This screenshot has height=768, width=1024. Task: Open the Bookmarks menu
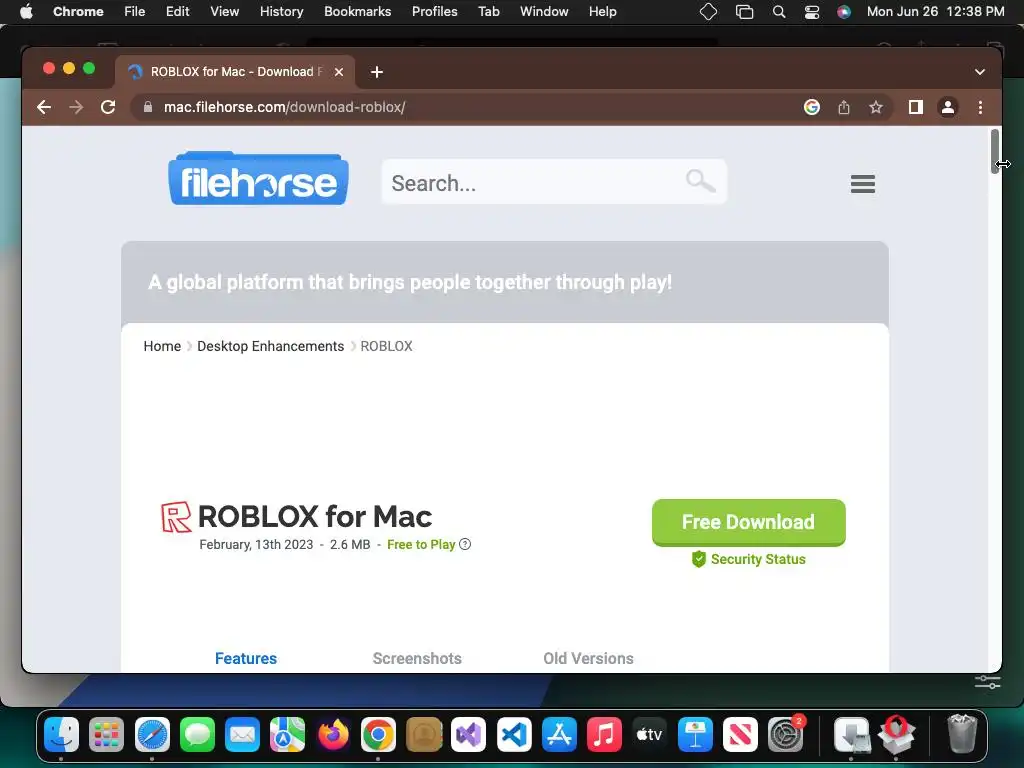pos(358,12)
